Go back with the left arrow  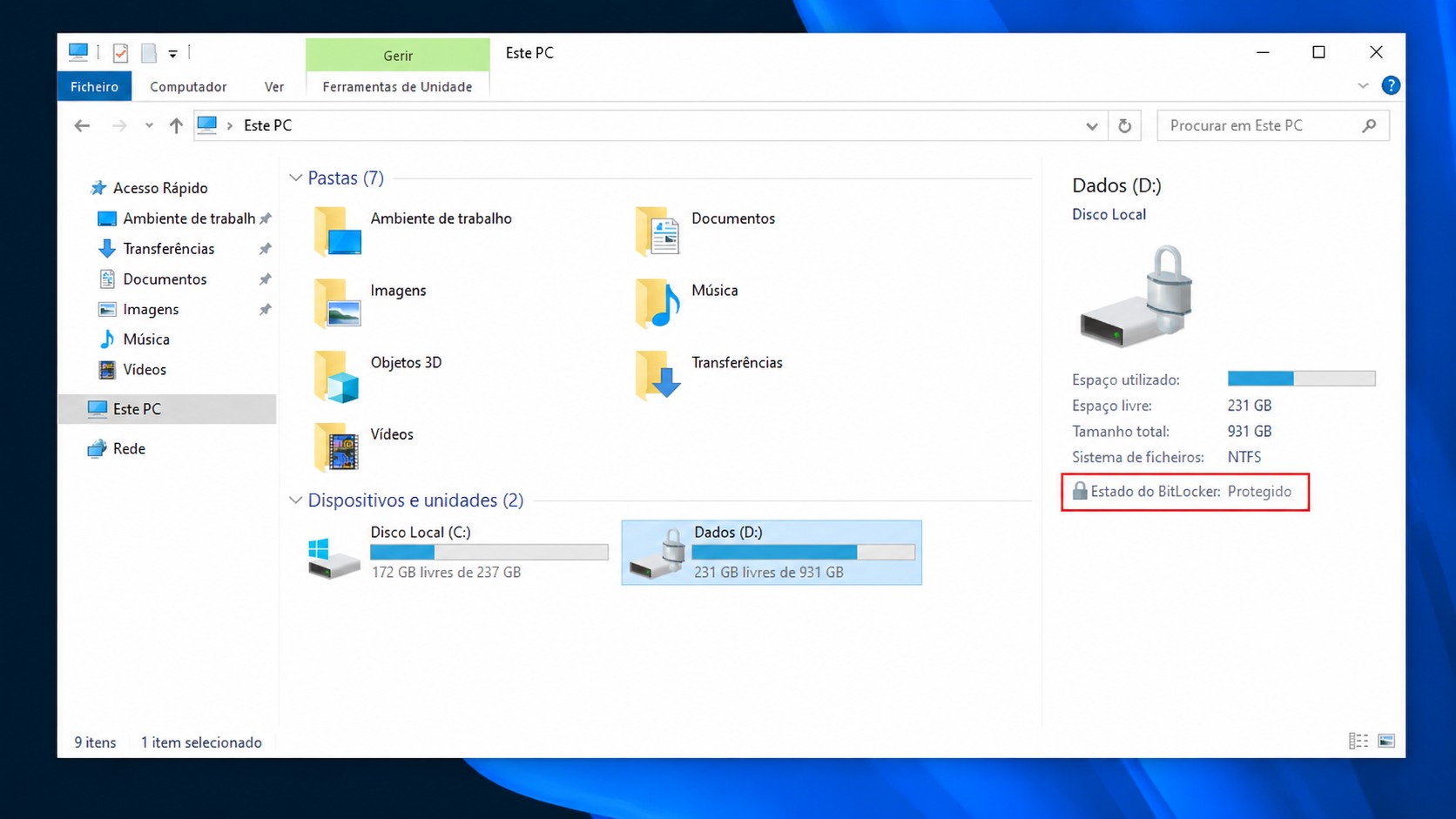point(82,125)
